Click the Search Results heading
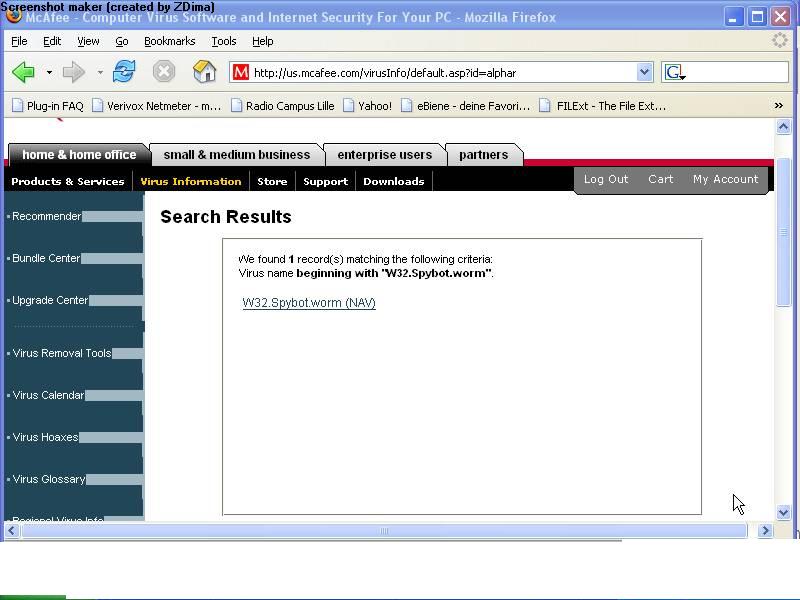The image size is (800, 600). [x=226, y=217]
